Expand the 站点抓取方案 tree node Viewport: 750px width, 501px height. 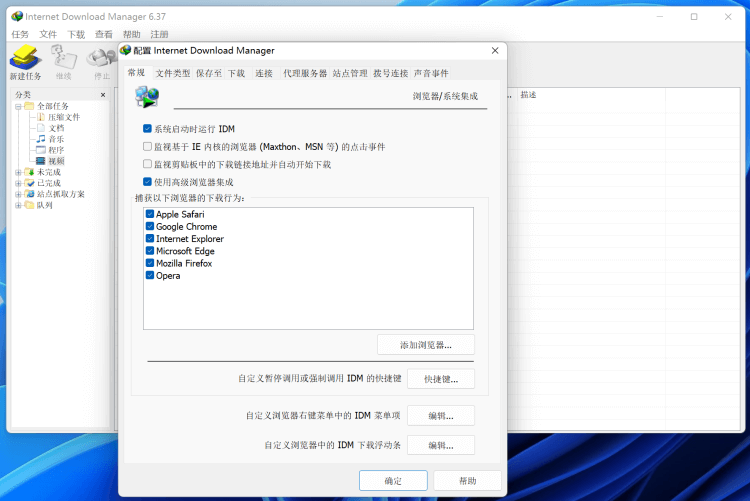[18, 194]
